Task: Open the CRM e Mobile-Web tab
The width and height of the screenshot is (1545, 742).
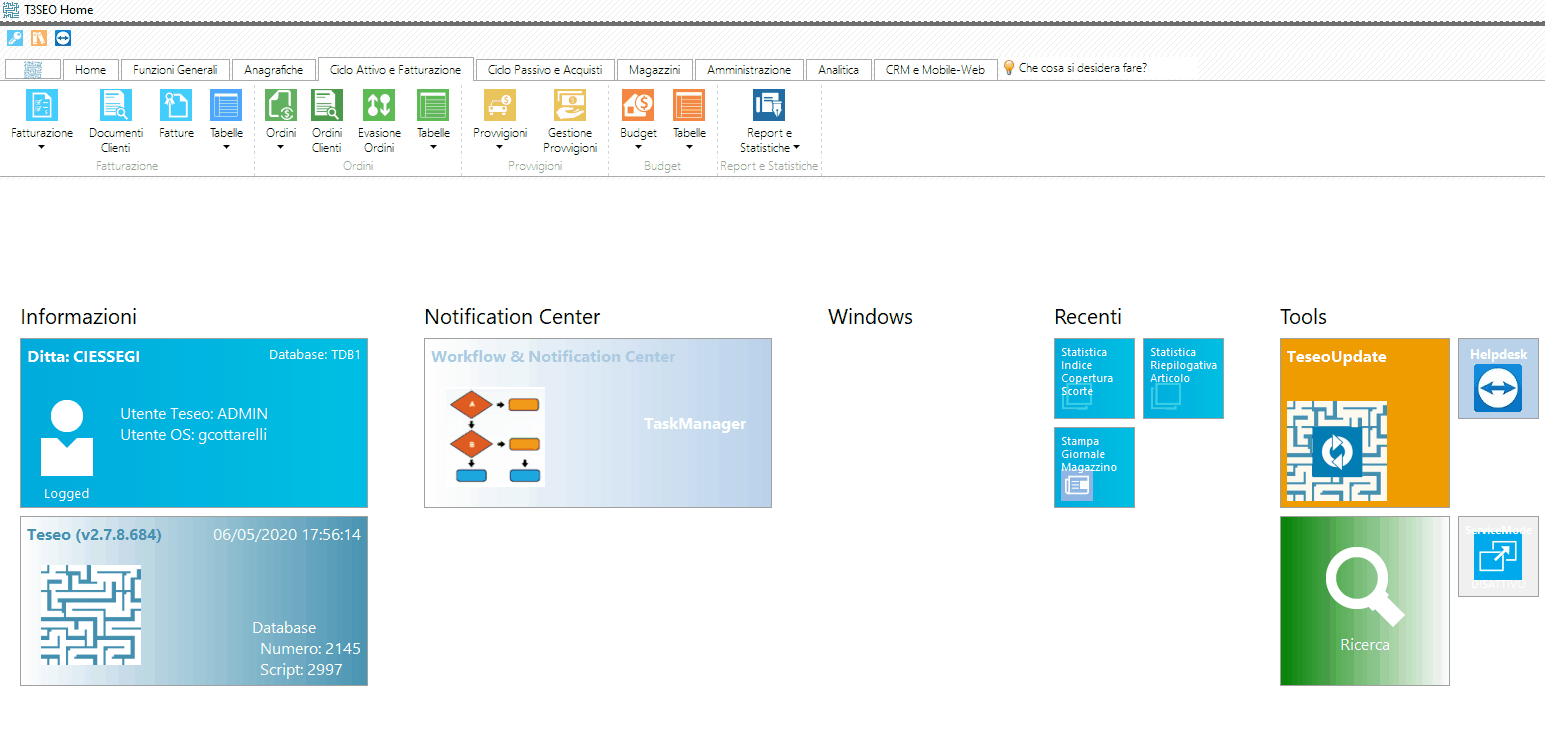Action: [935, 70]
